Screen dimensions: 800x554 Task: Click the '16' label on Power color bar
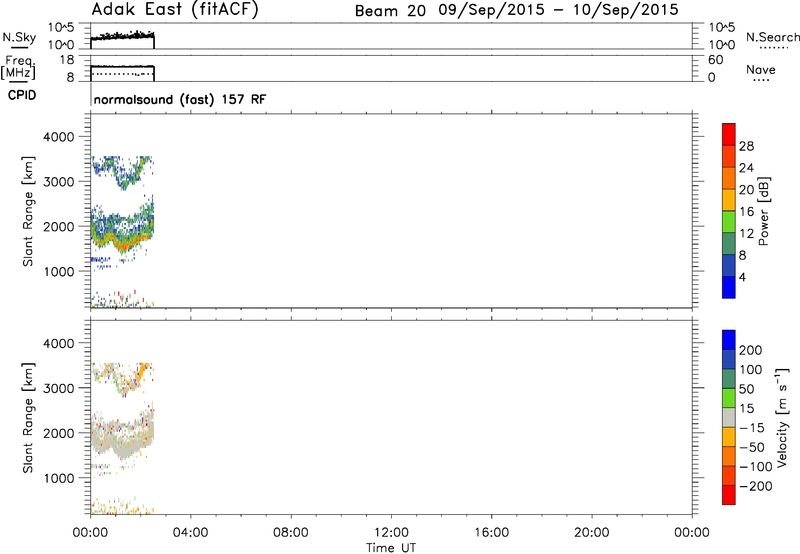pos(746,212)
